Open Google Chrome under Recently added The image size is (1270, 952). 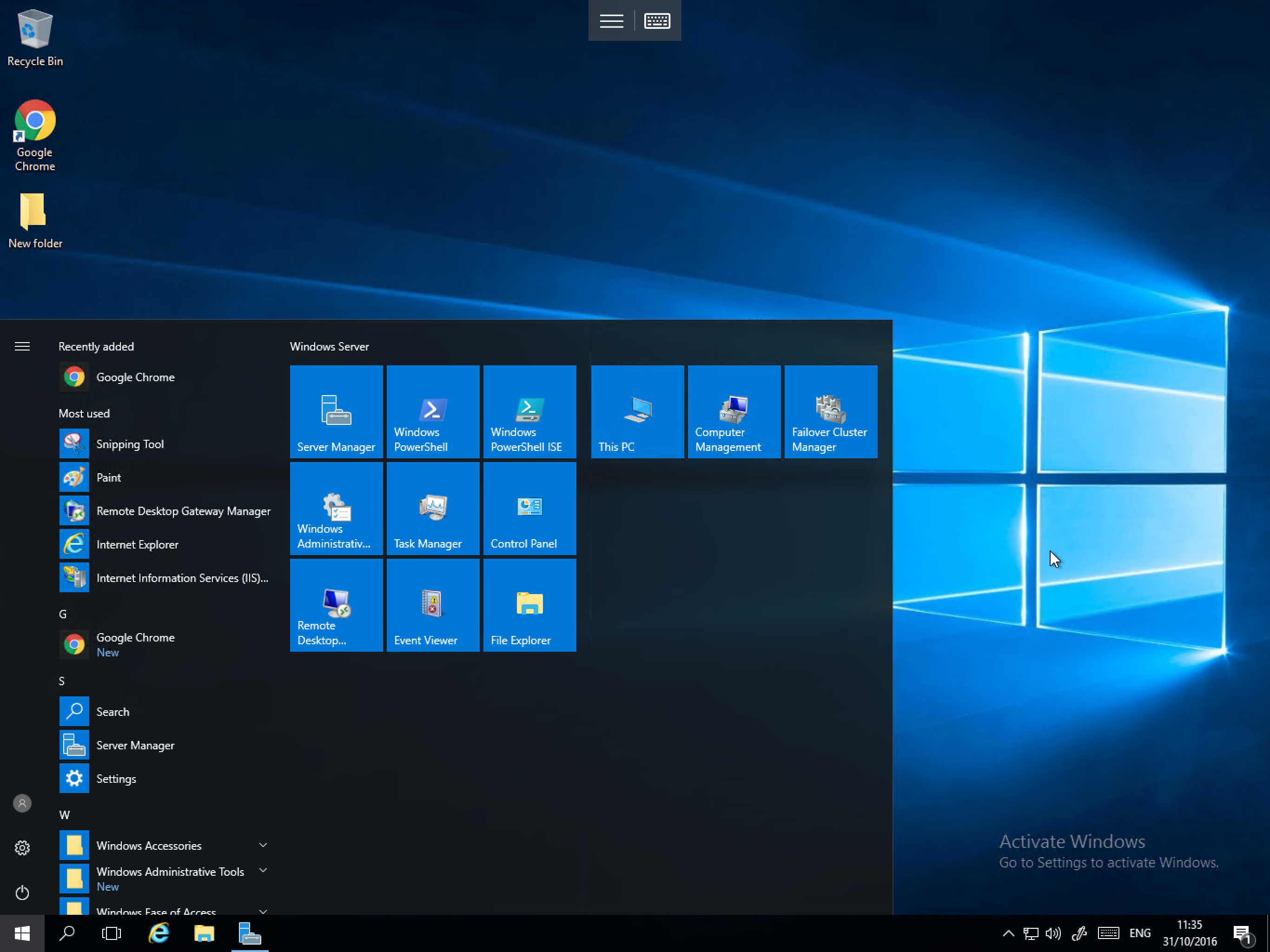(x=165, y=377)
